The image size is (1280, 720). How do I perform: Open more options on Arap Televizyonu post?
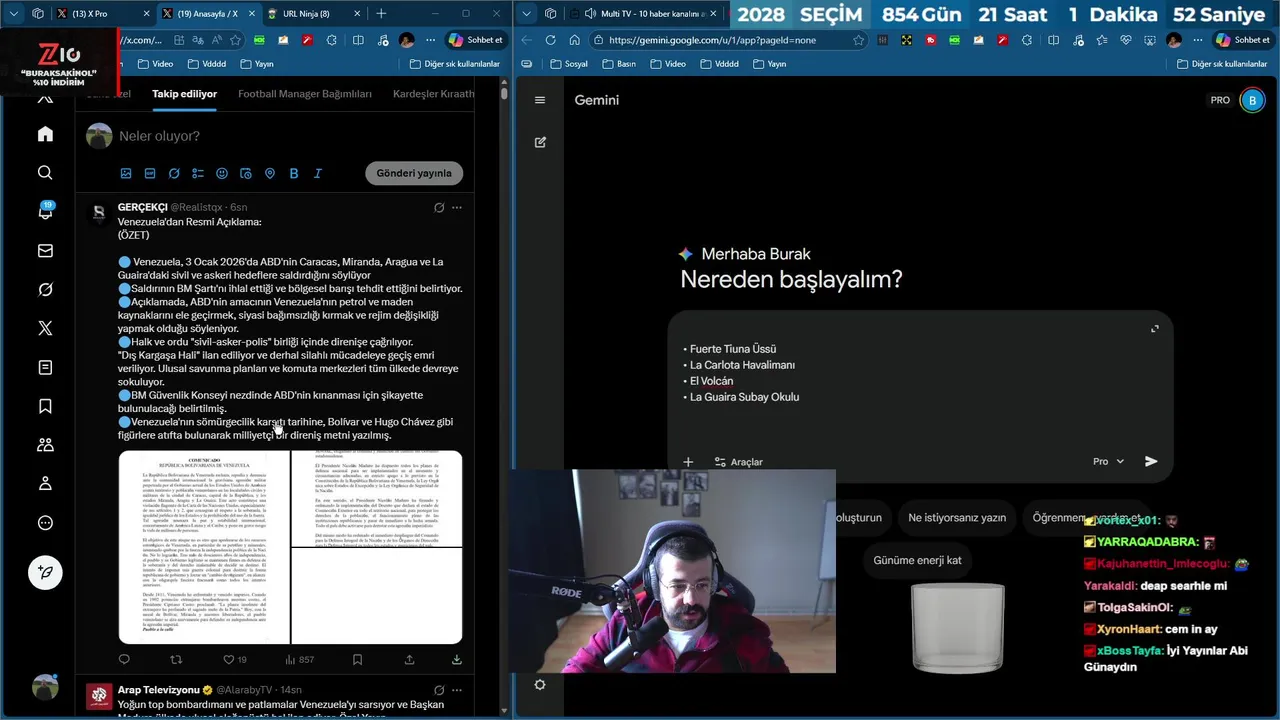[x=457, y=690]
